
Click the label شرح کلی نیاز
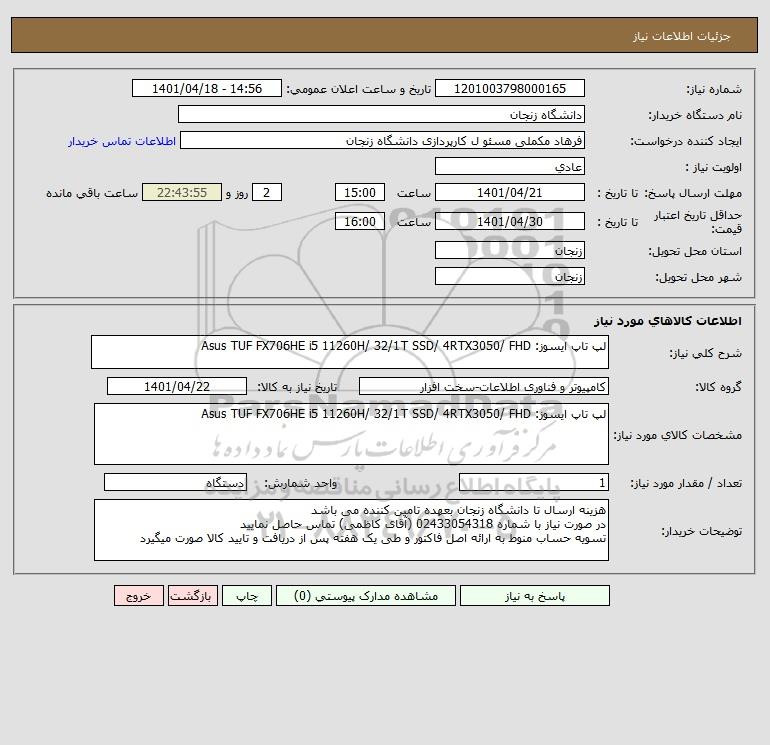point(706,353)
